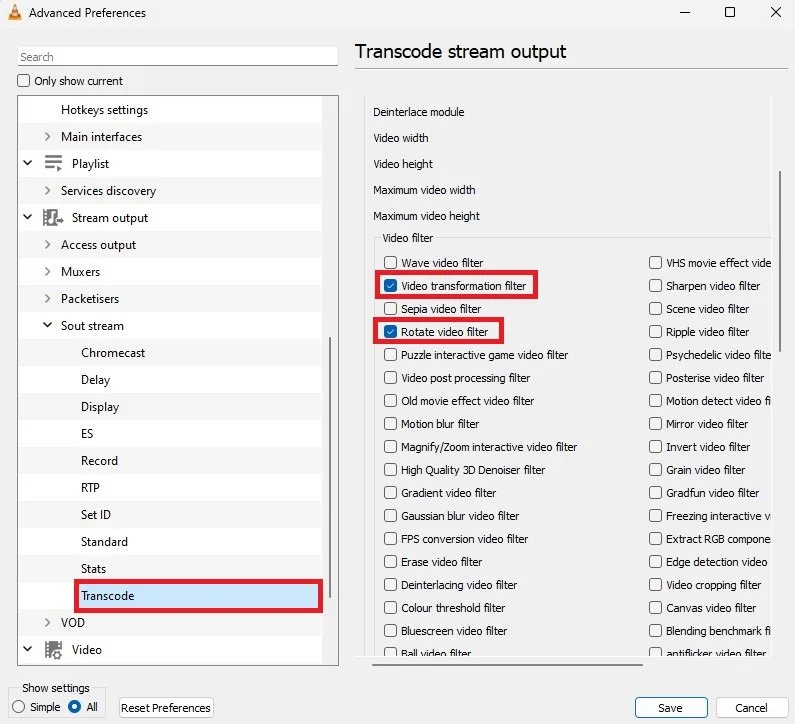This screenshot has width=795, height=724.
Task: Check the Sepia video filter box
Action: (390, 308)
